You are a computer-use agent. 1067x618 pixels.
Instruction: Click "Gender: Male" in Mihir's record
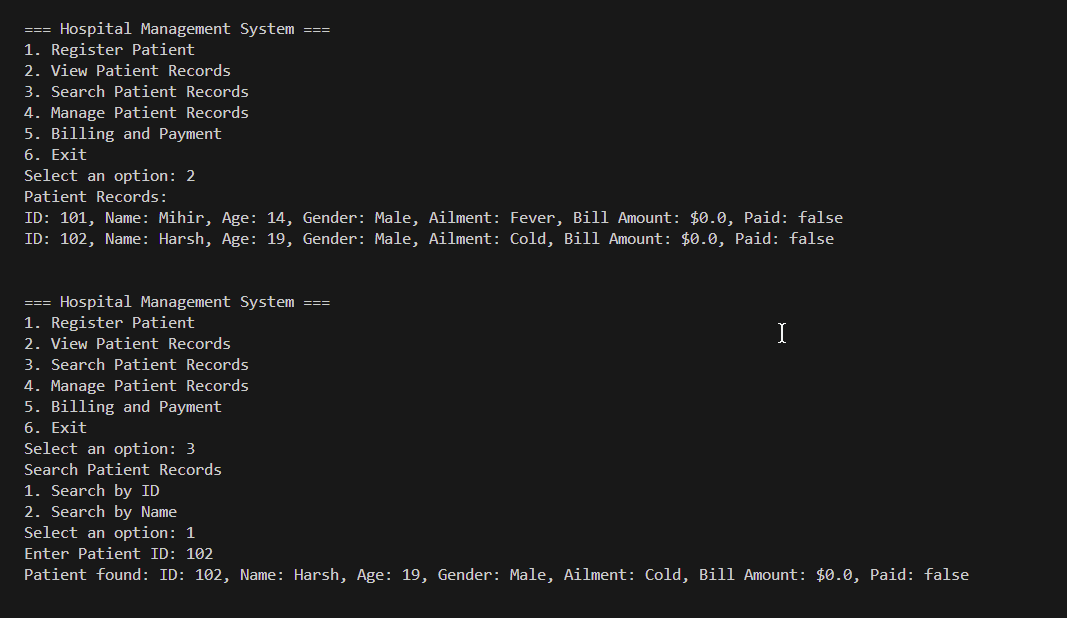coord(356,218)
